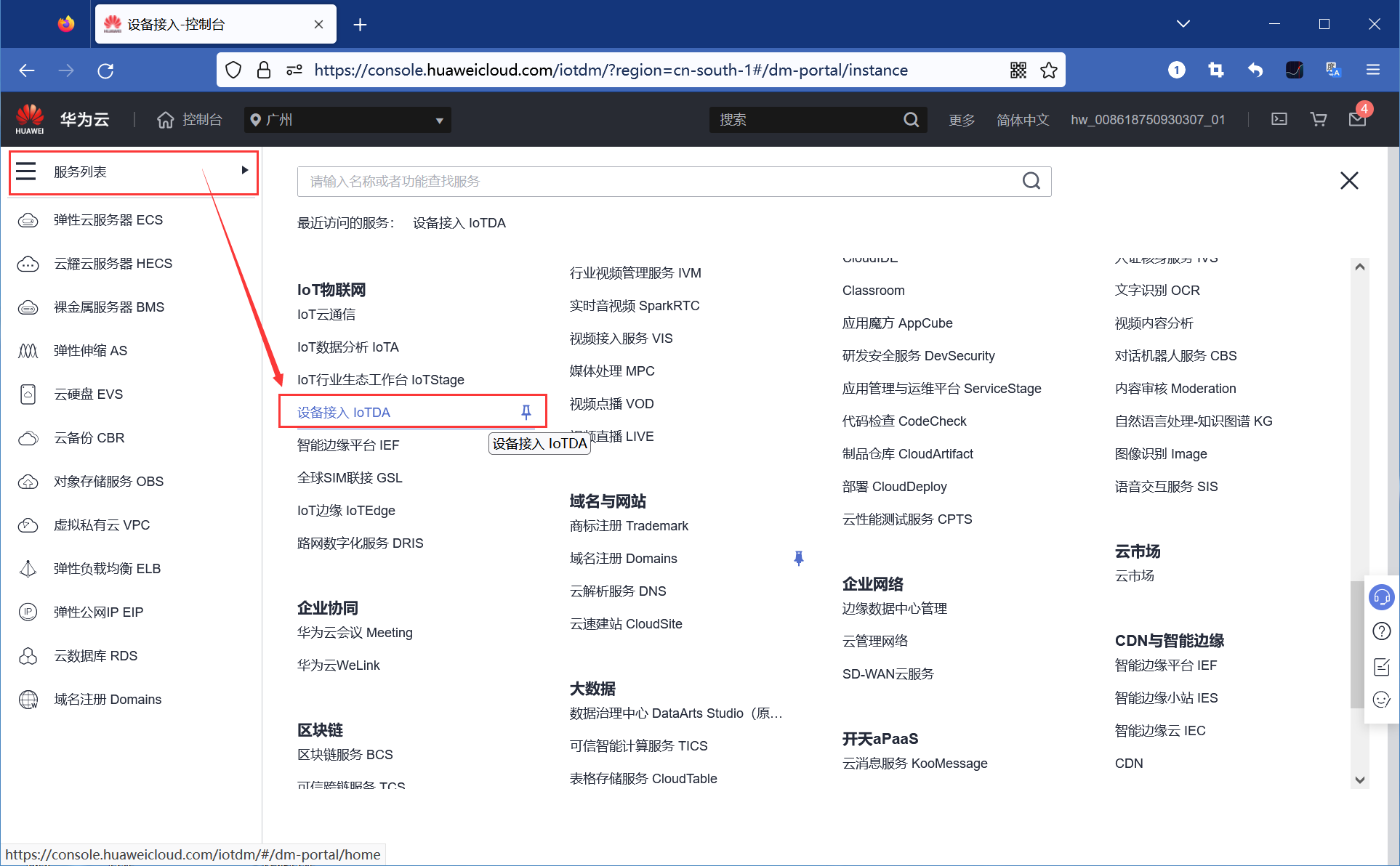Unpin the 域名注册 Domains service
This screenshot has height=866, width=1400.
point(799,558)
